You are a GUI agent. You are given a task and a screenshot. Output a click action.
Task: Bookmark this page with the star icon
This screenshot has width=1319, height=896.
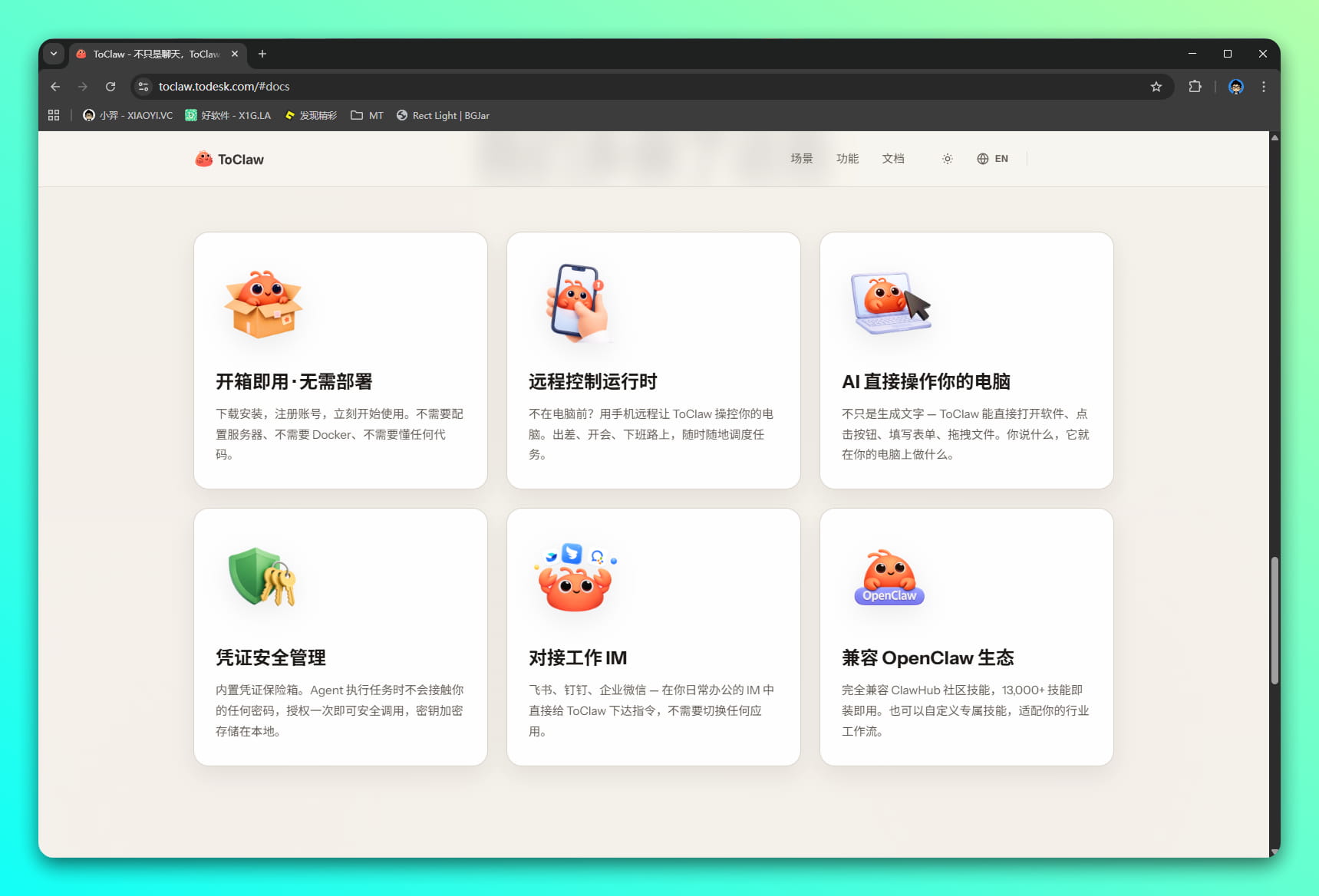click(1156, 87)
